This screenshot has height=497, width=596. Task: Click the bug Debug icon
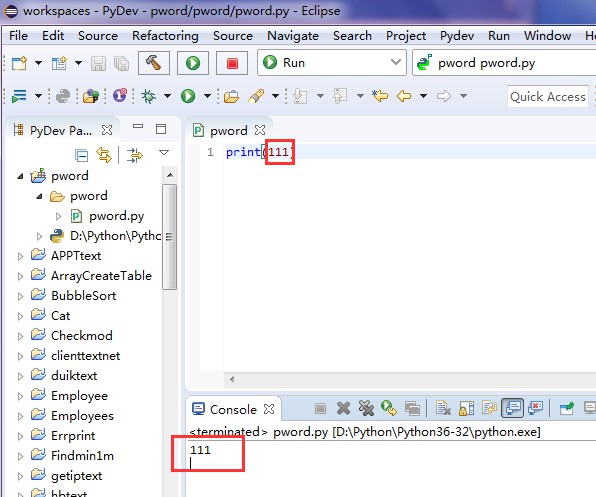(x=148, y=96)
